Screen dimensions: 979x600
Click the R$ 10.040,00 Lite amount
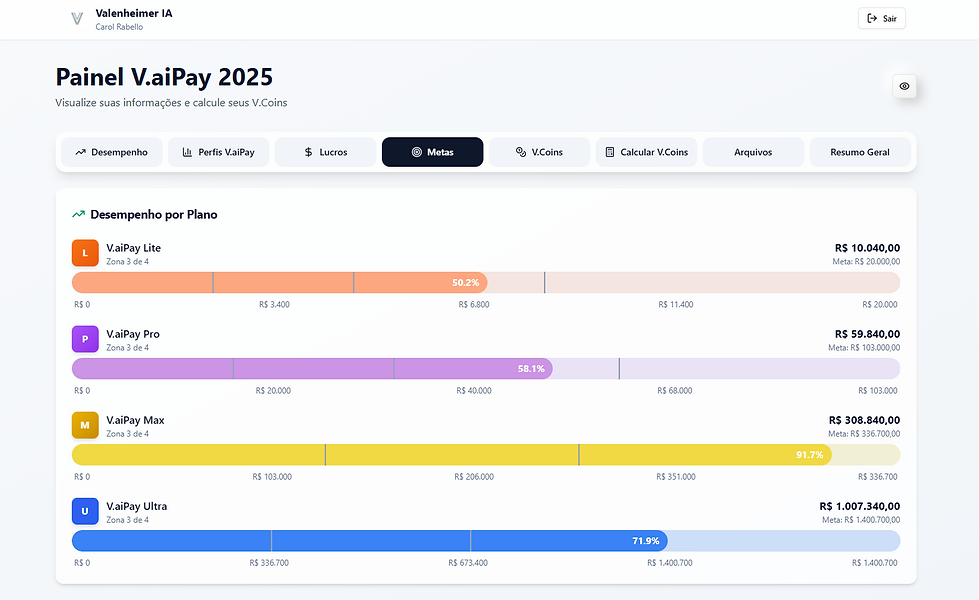(x=867, y=248)
